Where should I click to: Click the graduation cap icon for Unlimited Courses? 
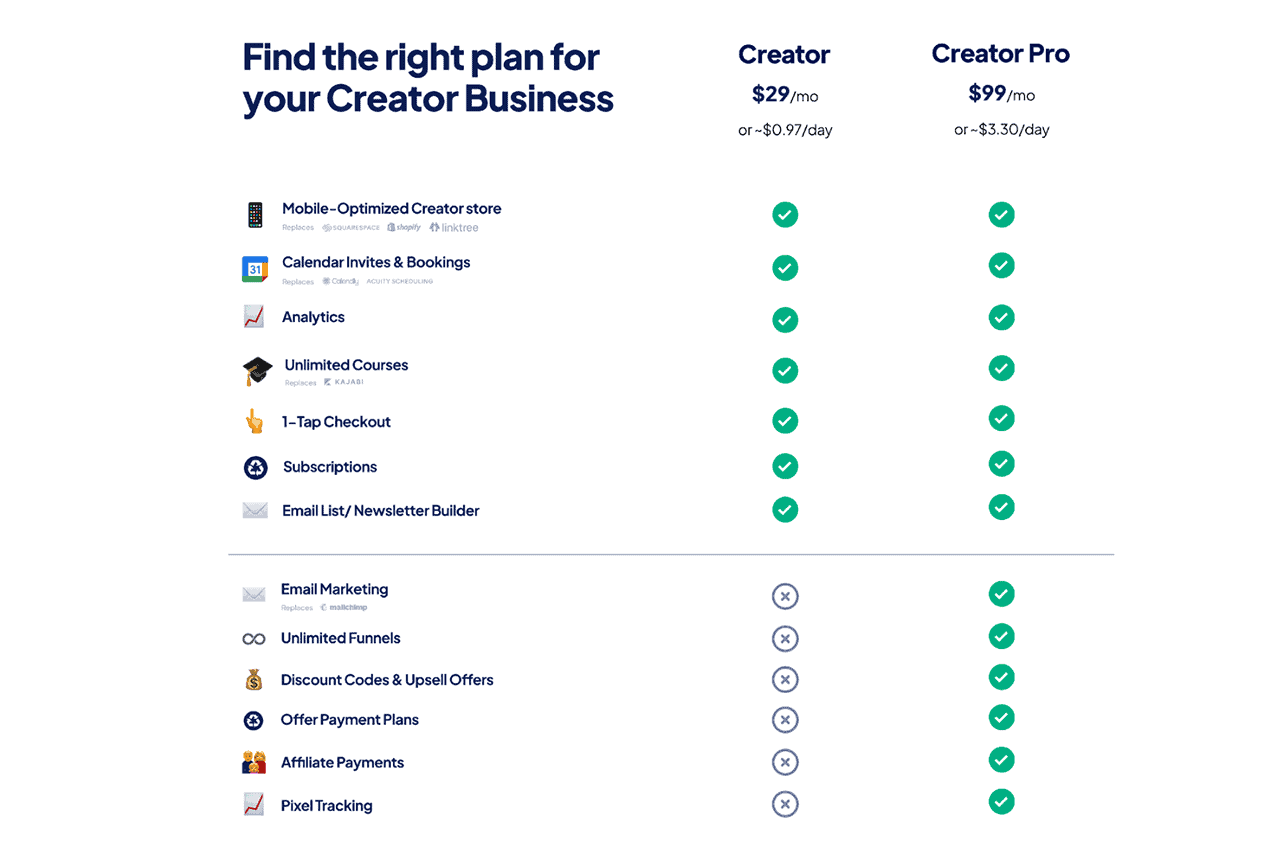tap(257, 369)
